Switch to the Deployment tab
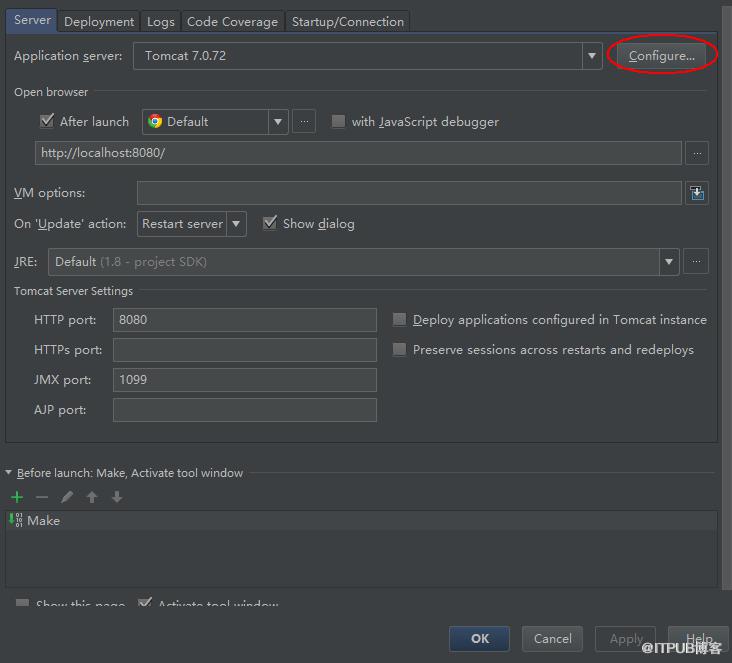This screenshot has height=663, width=732. click(99, 22)
